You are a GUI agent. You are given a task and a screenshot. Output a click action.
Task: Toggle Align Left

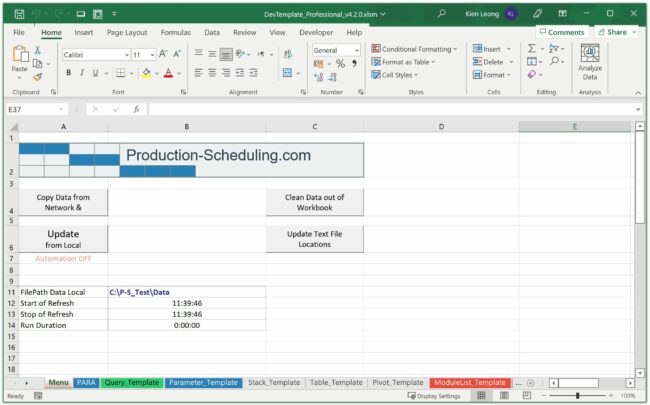199,73
